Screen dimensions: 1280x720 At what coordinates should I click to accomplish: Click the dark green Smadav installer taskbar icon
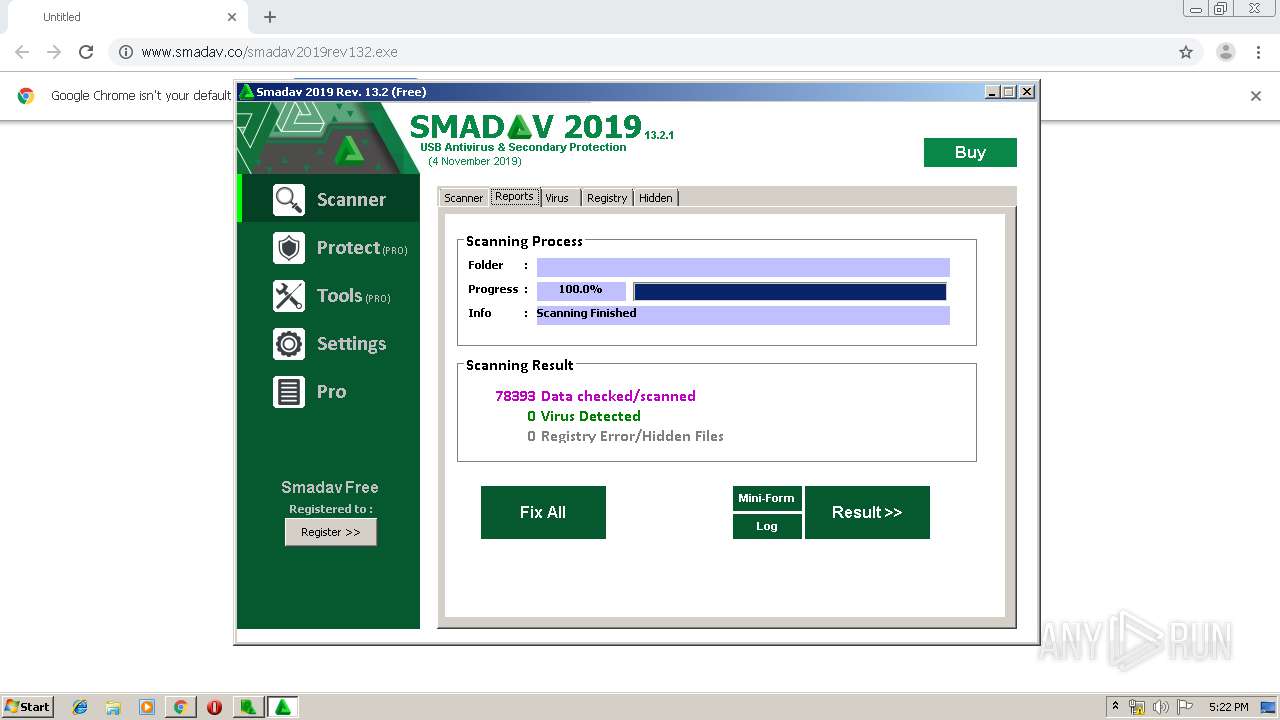pos(248,707)
